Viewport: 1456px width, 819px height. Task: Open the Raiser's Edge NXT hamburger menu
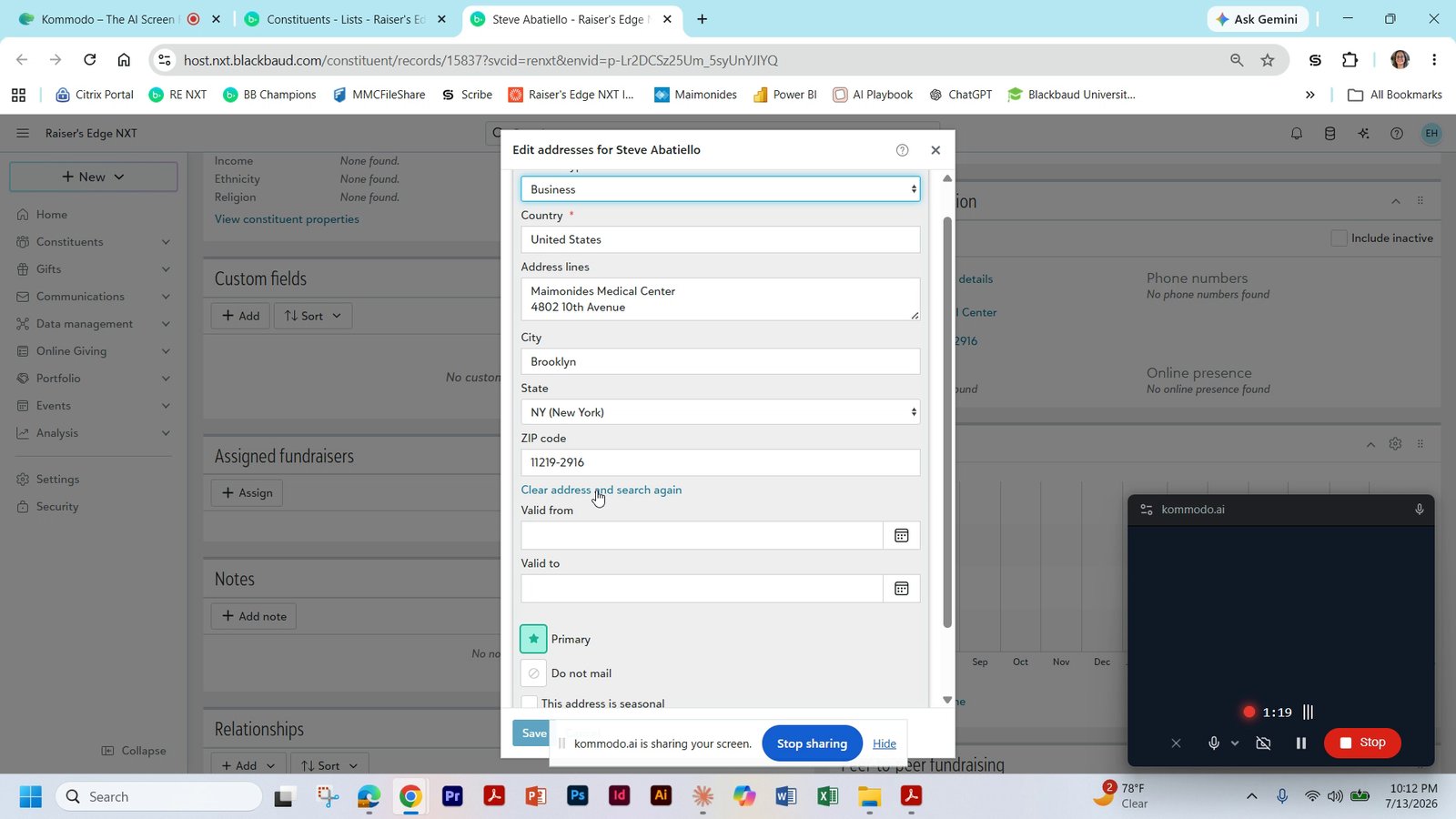point(23,133)
